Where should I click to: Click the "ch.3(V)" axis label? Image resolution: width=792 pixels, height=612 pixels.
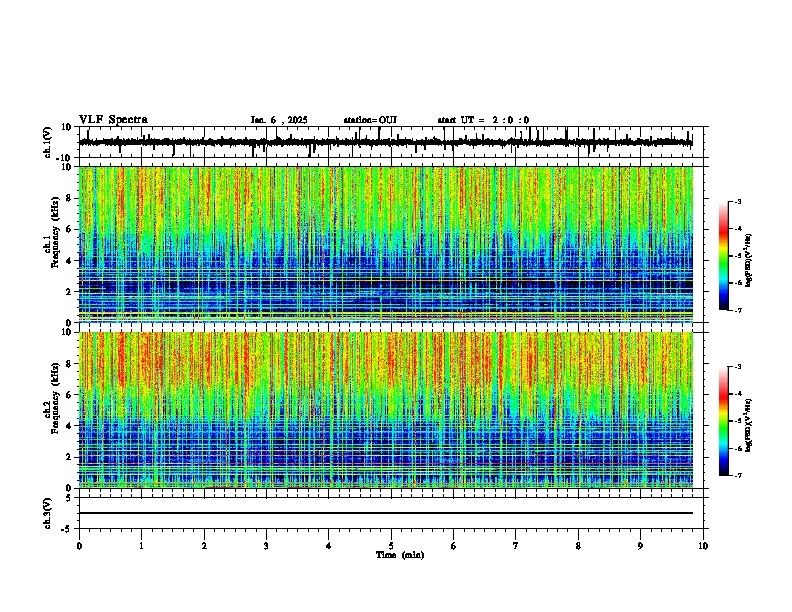tap(48, 514)
